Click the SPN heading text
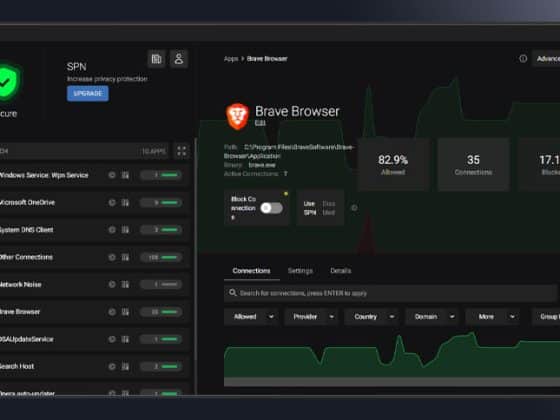 (76, 67)
